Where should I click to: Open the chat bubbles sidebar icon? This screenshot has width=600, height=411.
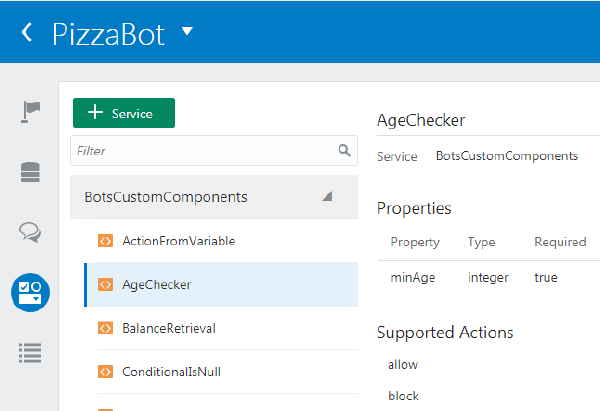click(31, 232)
